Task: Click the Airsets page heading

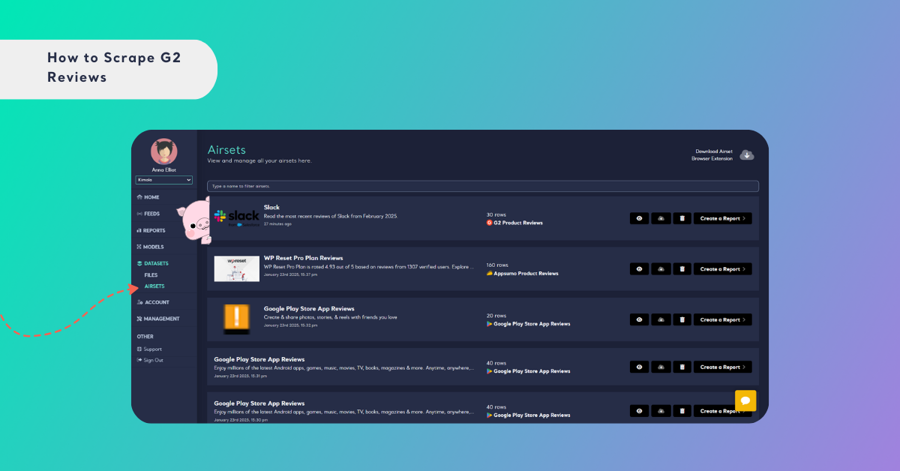Action: coord(227,150)
